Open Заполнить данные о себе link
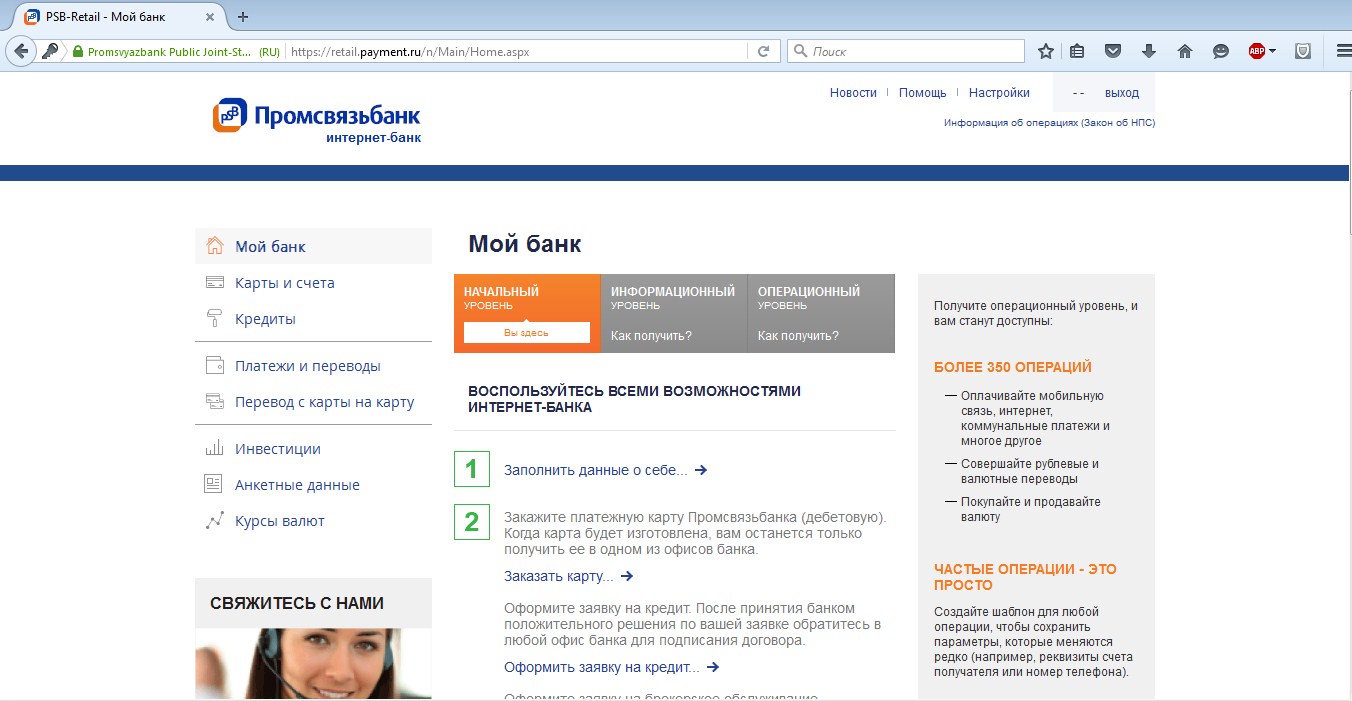 coord(605,470)
